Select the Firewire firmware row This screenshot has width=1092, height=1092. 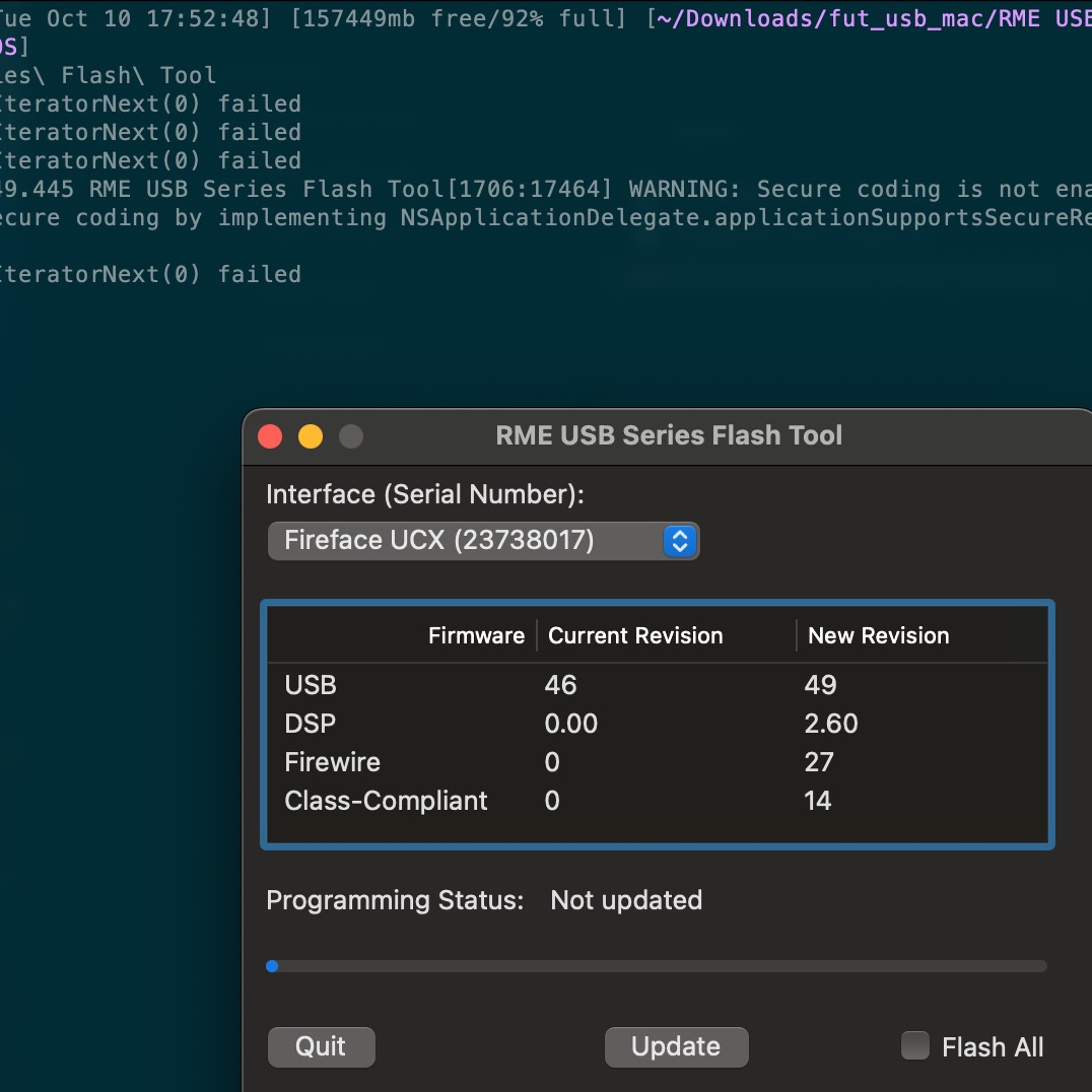click(x=657, y=762)
